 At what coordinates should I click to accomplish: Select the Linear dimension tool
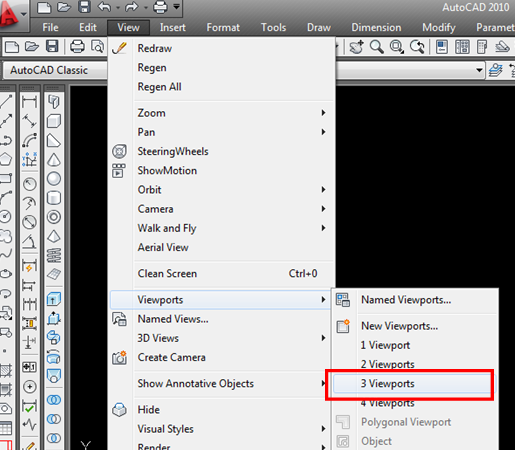tap(29, 101)
